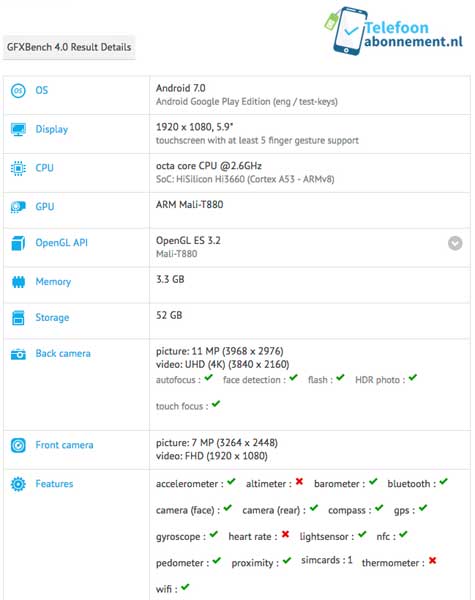Select the 52 GB storage value
This screenshot has width=475, height=600.
(169, 316)
